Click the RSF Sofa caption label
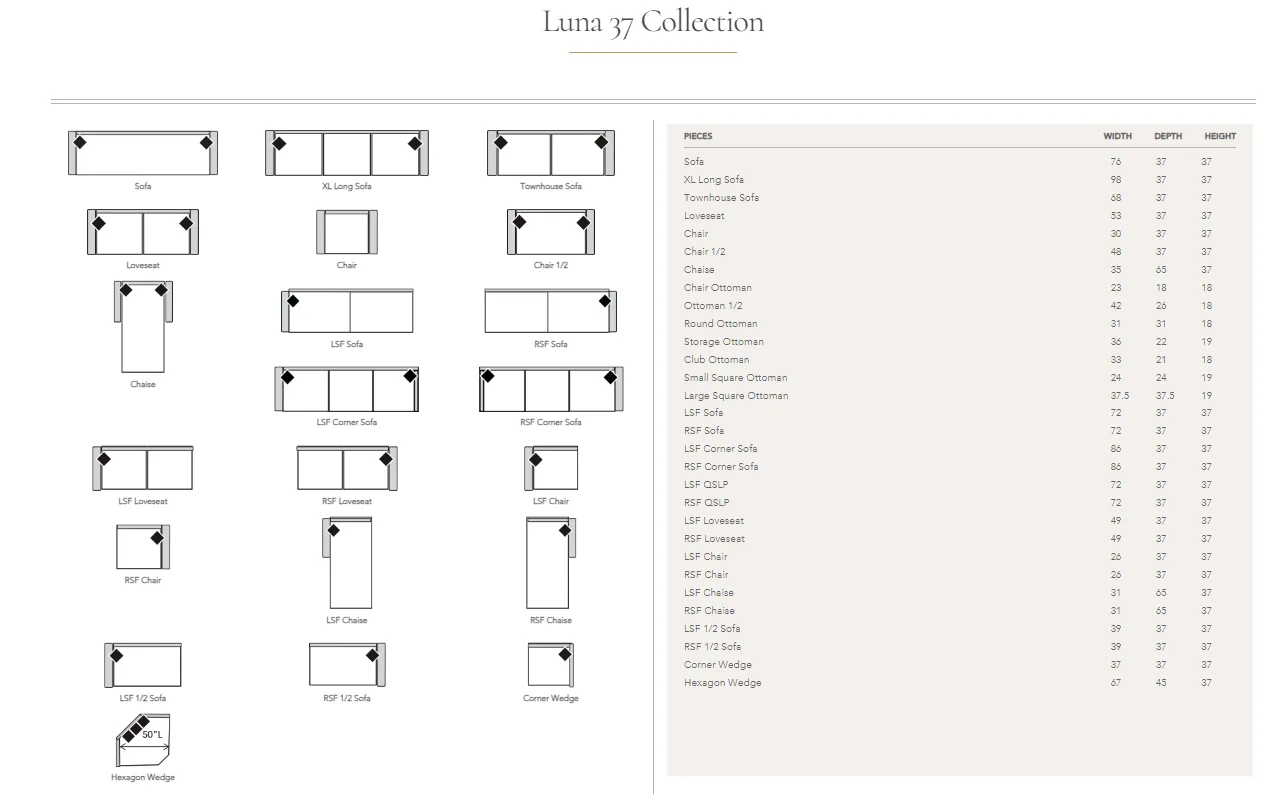The image size is (1278, 794). pyautogui.click(x=551, y=344)
